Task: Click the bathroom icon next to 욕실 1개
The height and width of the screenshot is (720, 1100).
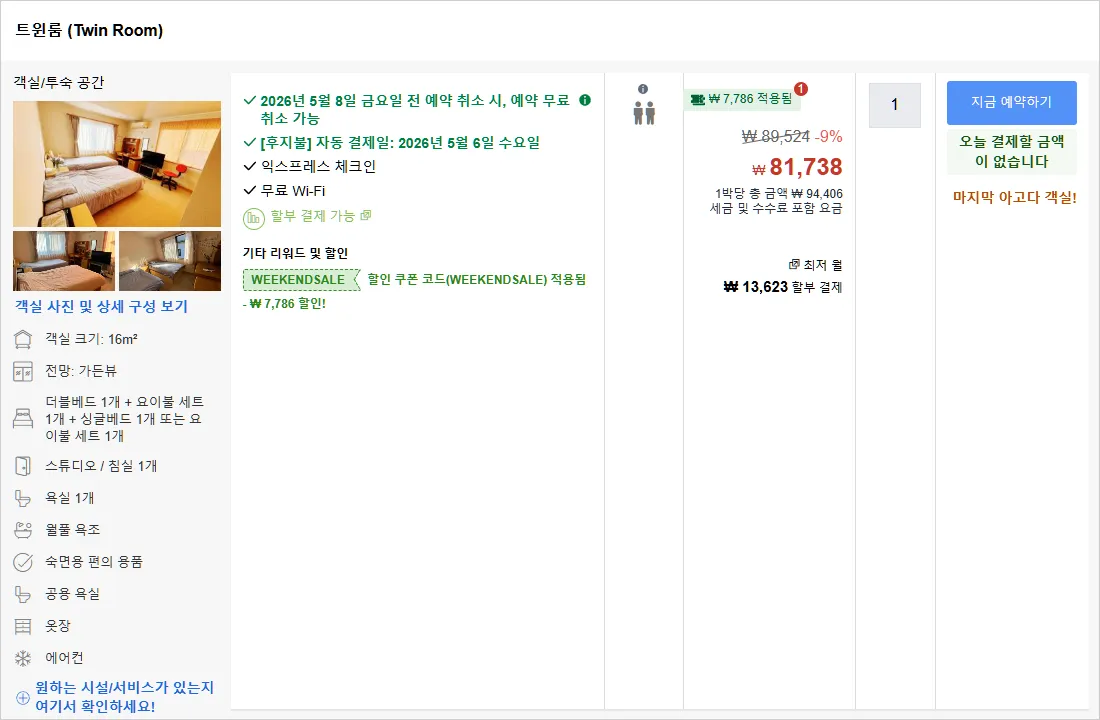Action: [23, 498]
